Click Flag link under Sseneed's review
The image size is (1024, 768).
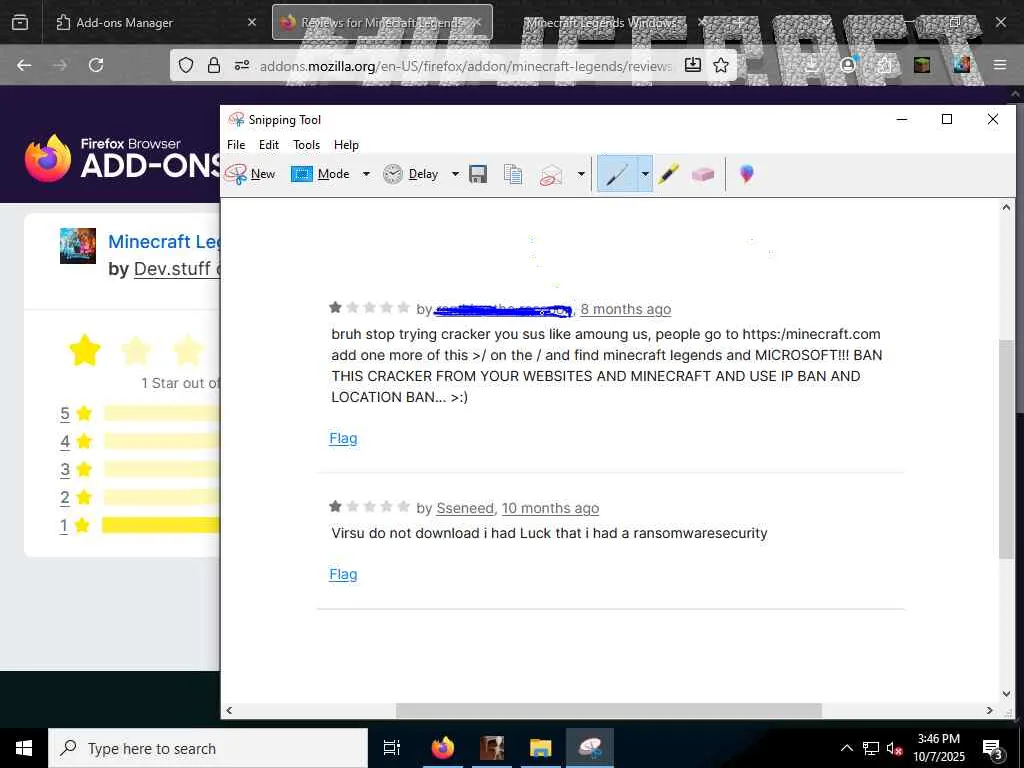click(x=343, y=574)
